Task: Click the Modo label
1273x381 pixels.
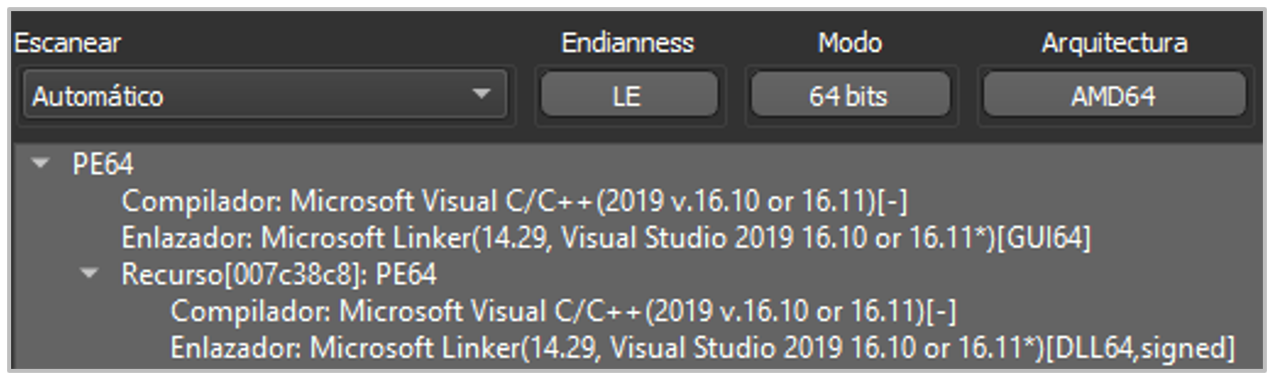Action: 850,43
